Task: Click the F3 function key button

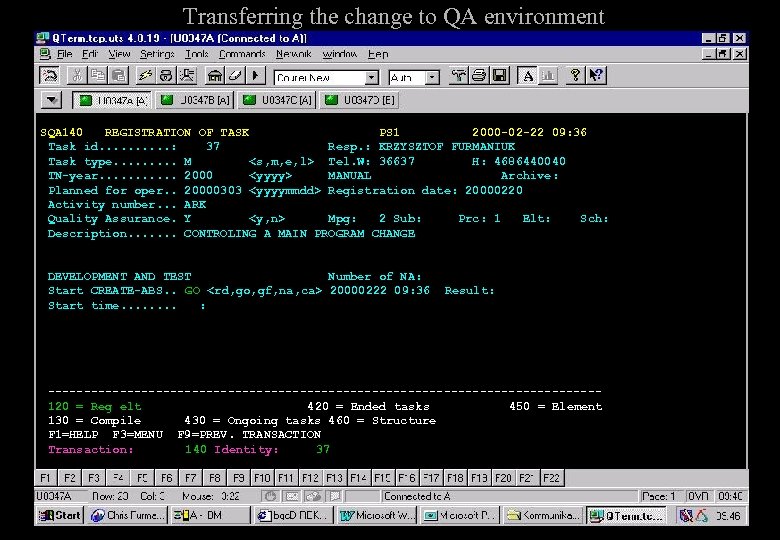Action: [x=94, y=478]
